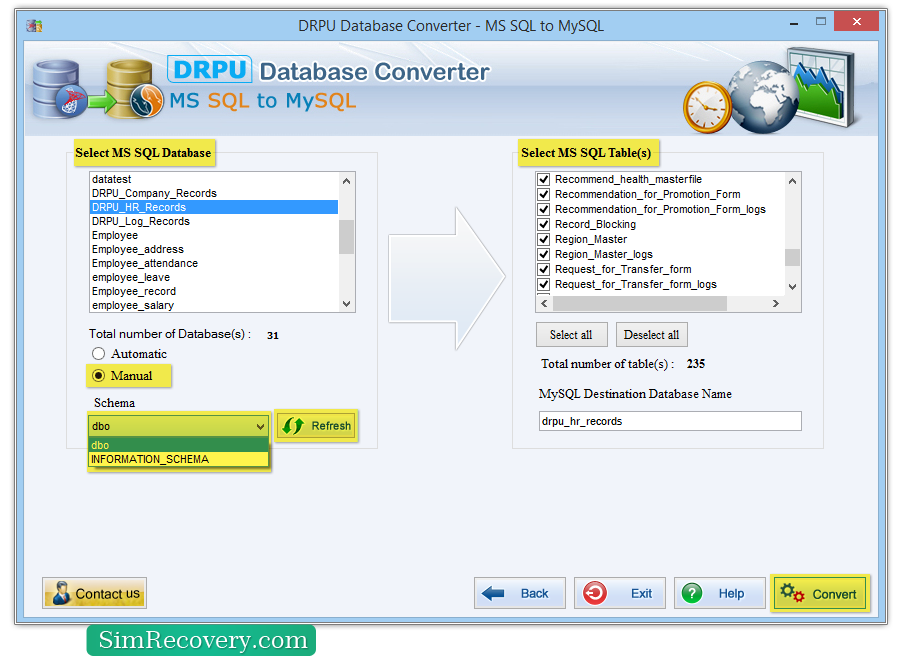The height and width of the screenshot is (658, 900).
Task: Click MySQL Destination Database Name field
Action: pyautogui.click(x=670, y=421)
